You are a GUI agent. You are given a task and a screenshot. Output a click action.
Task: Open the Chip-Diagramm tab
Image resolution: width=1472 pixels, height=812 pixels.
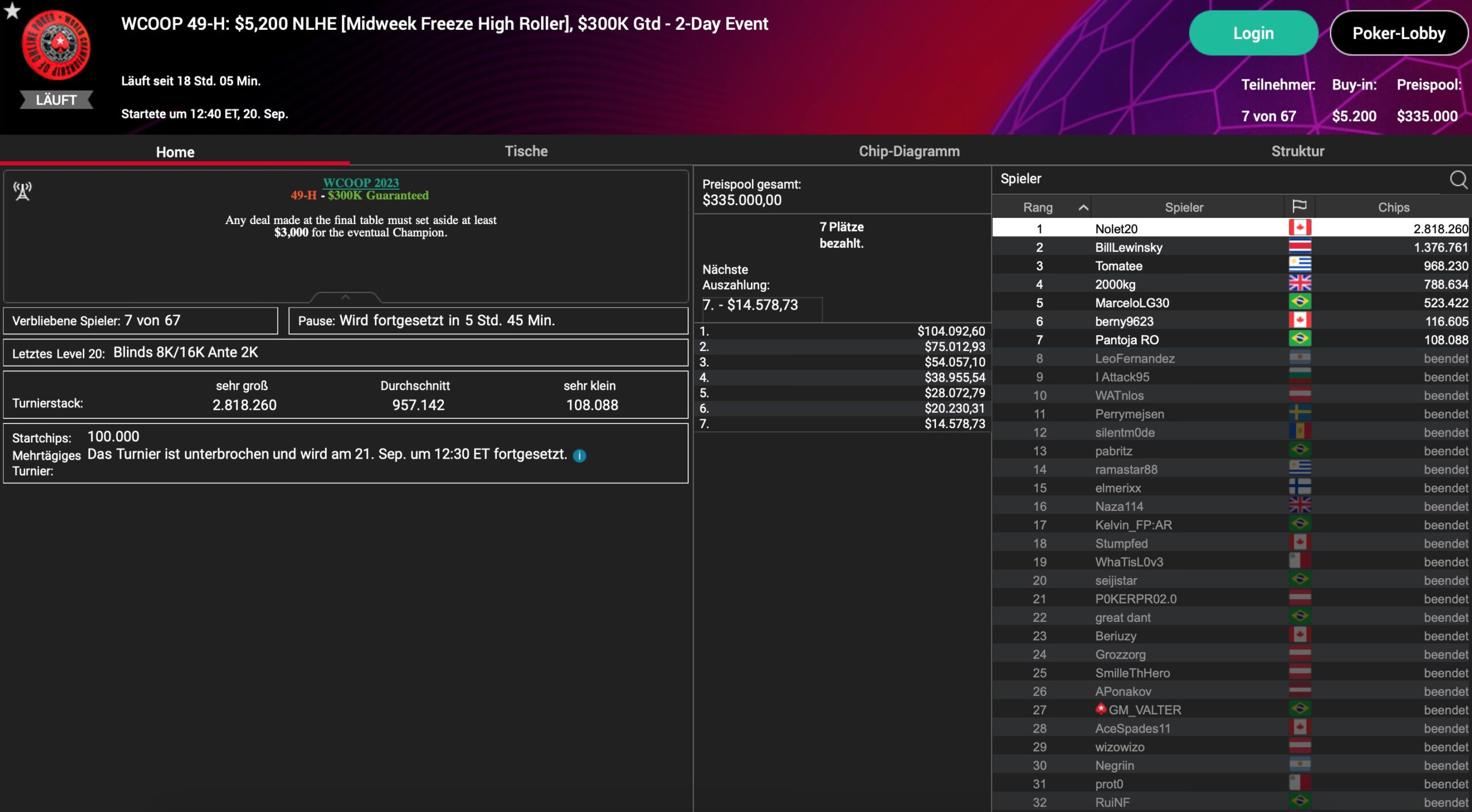pyautogui.click(x=908, y=151)
